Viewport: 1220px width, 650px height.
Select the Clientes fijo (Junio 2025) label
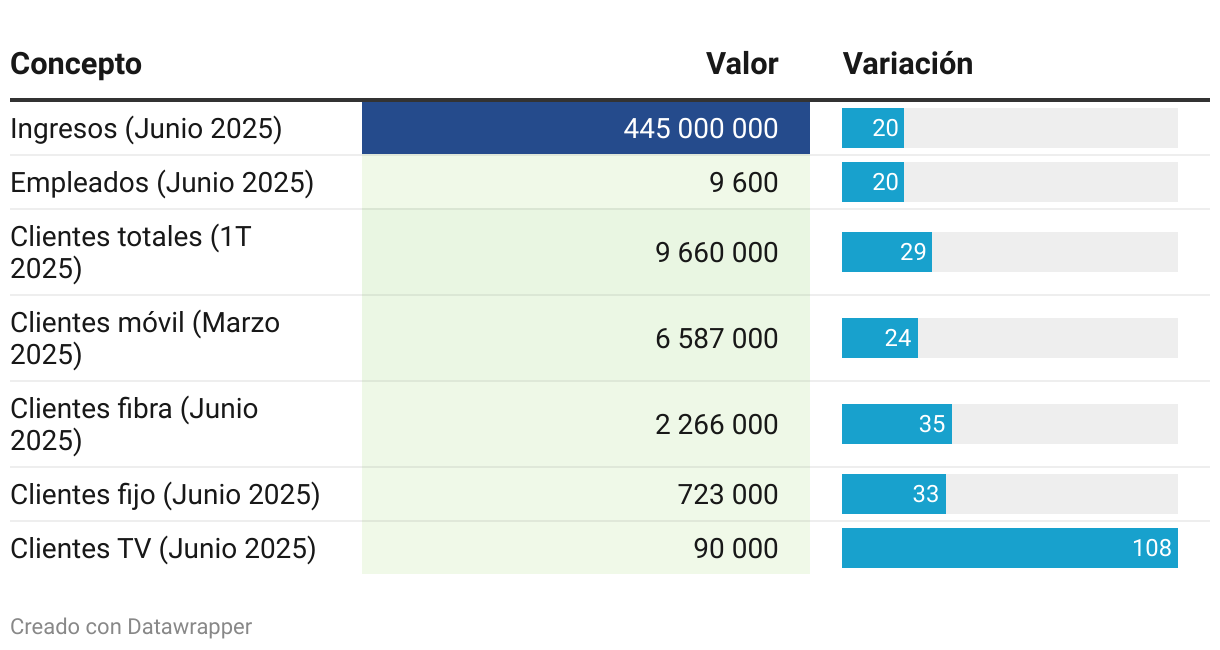point(165,495)
